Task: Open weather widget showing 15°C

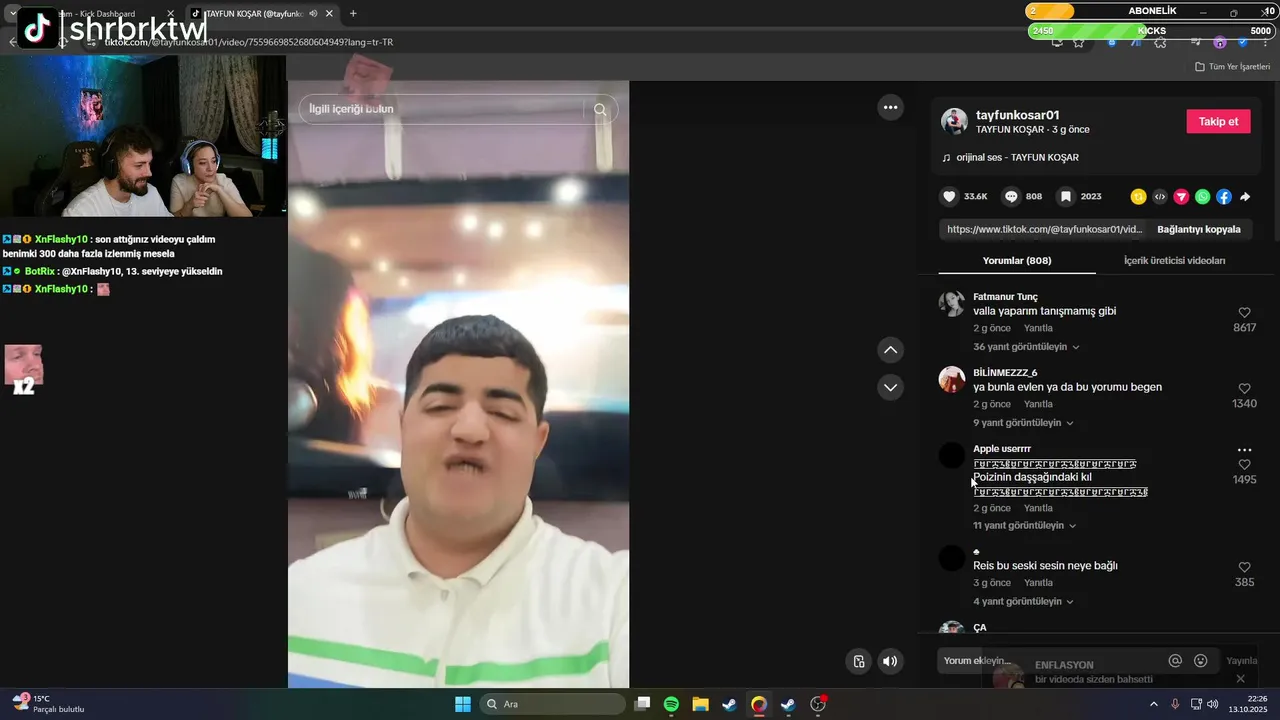Action: (x=47, y=704)
